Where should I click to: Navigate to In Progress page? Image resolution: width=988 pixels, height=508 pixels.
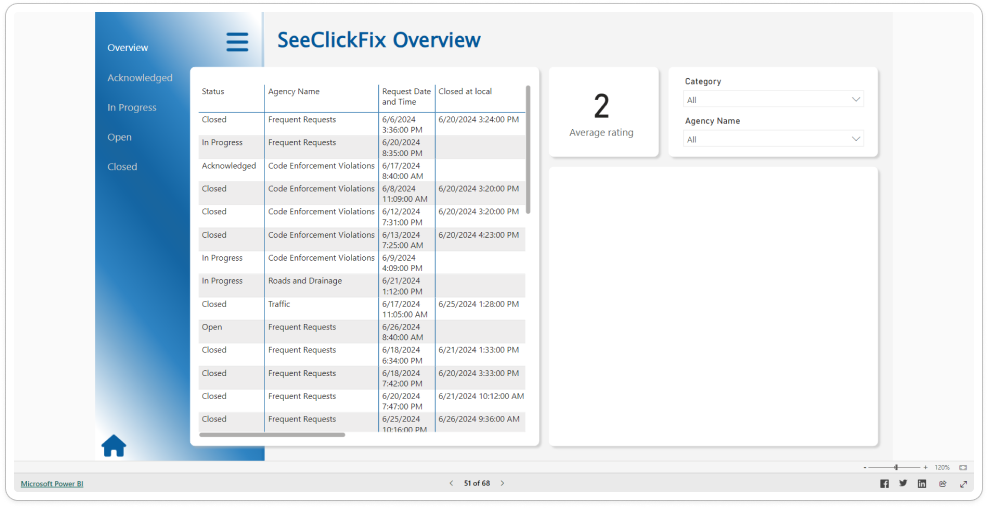(x=132, y=107)
